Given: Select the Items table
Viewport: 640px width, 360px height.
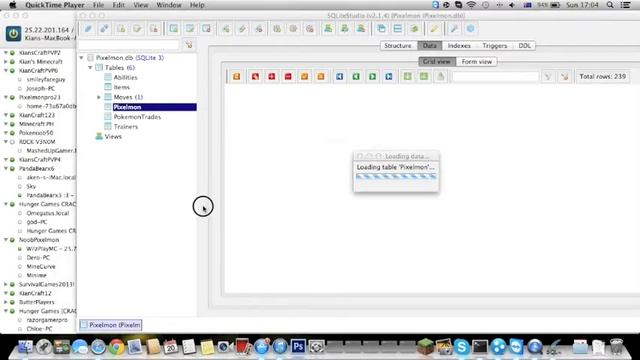Looking at the screenshot, I should coord(122,87).
